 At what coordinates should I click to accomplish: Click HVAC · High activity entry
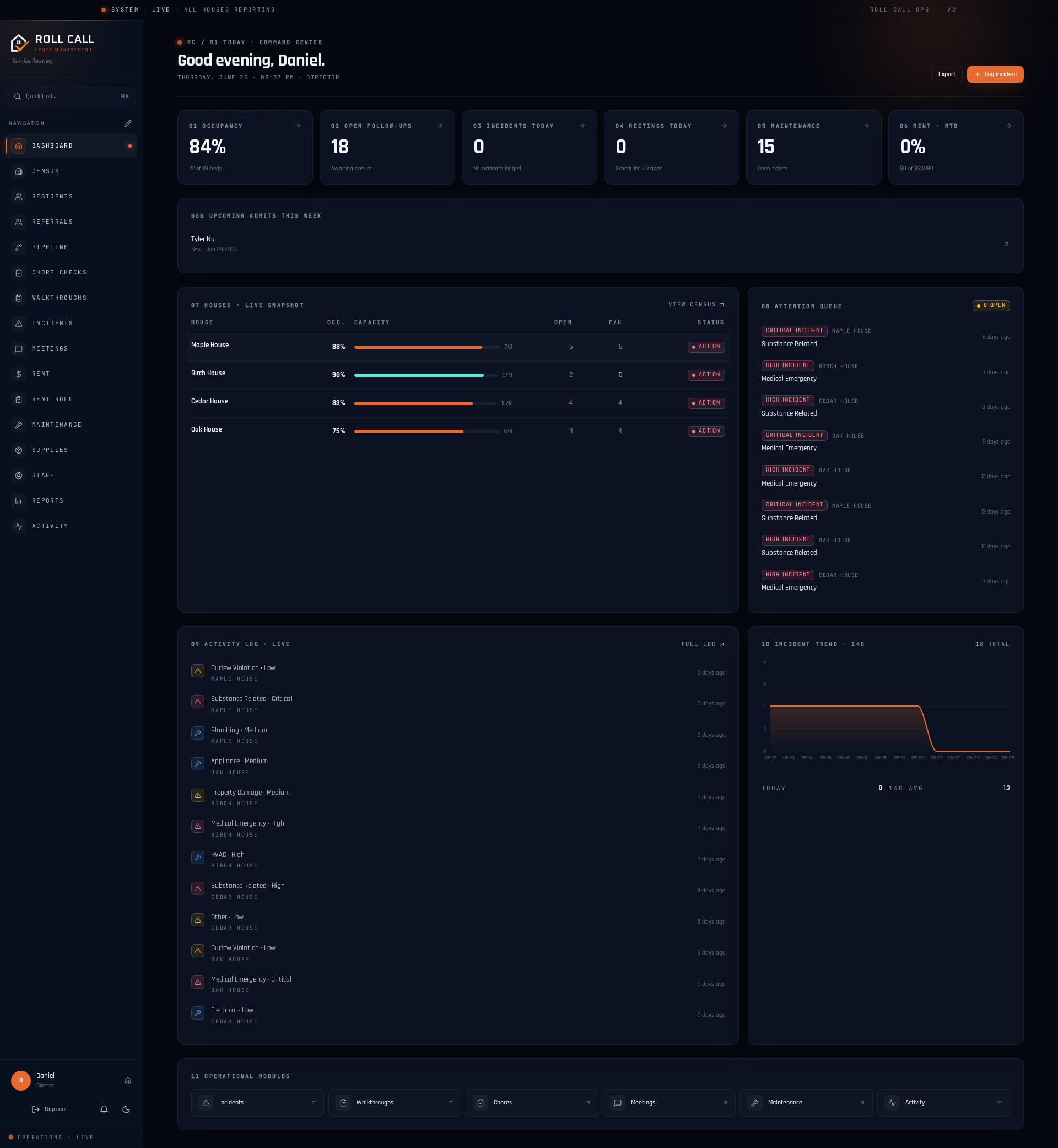point(458,860)
